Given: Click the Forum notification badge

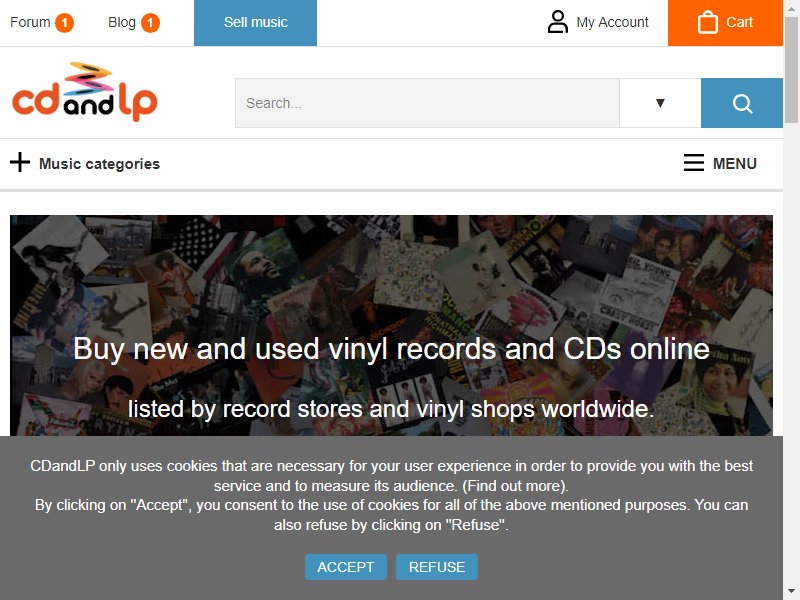Looking at the screenshot, I should coord(65,23).
